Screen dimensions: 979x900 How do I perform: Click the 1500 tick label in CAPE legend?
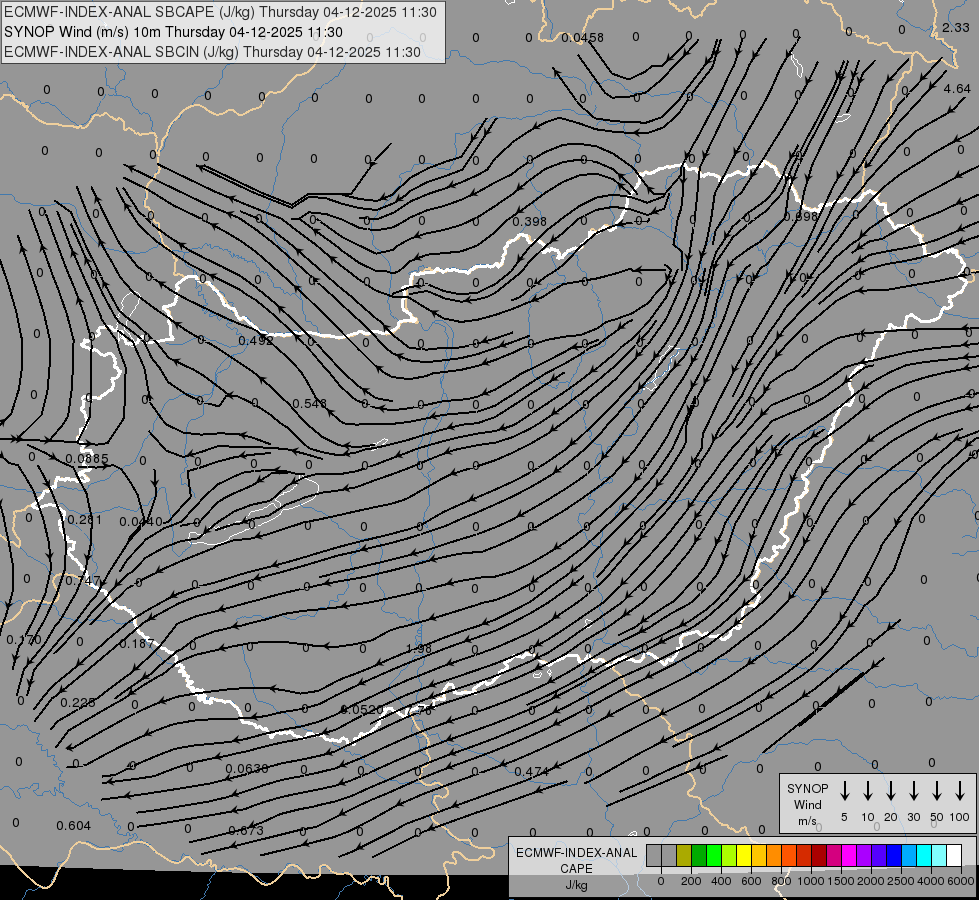coord(841,881)
